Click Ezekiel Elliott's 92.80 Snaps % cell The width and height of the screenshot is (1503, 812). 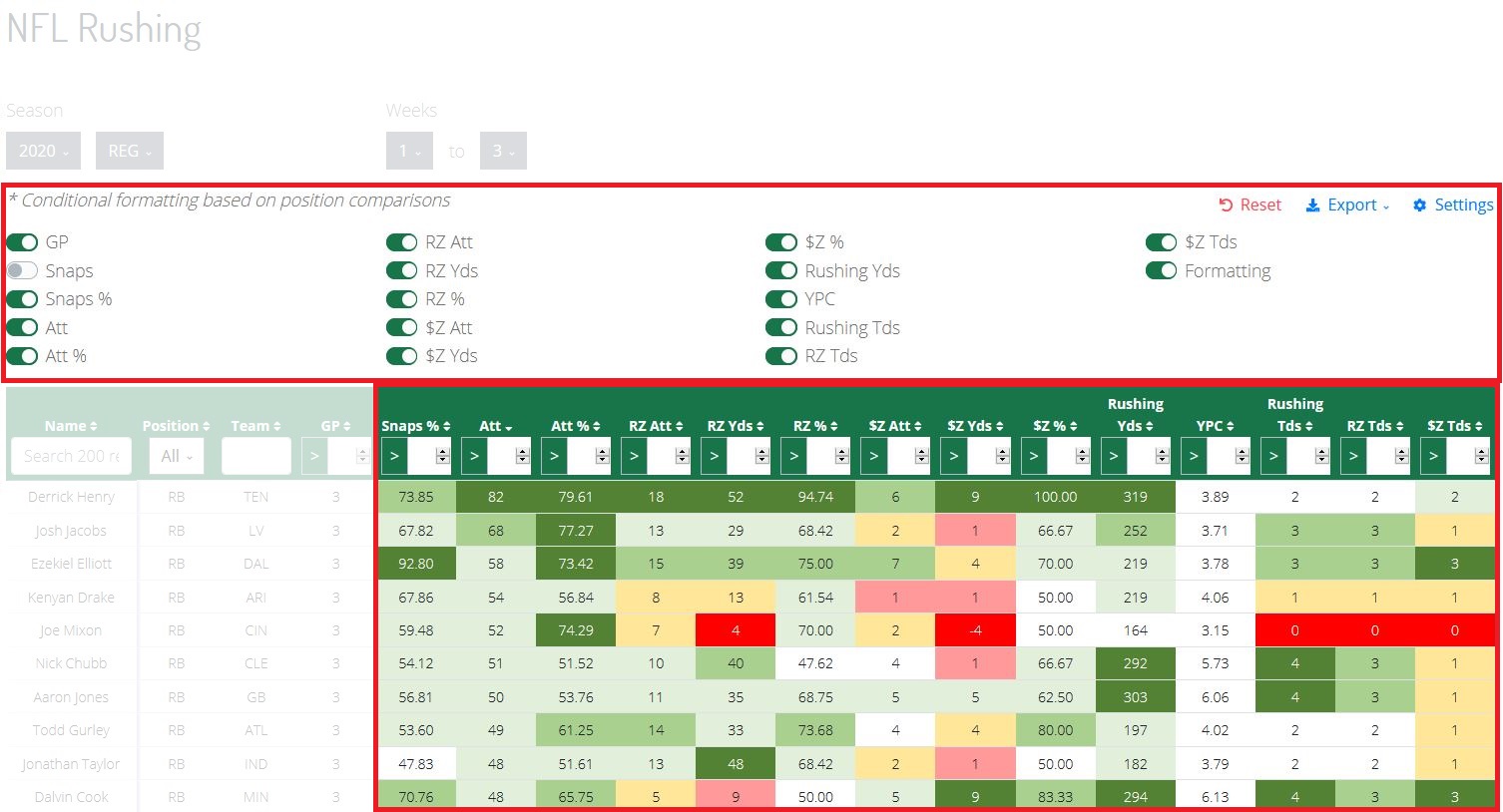416,564
